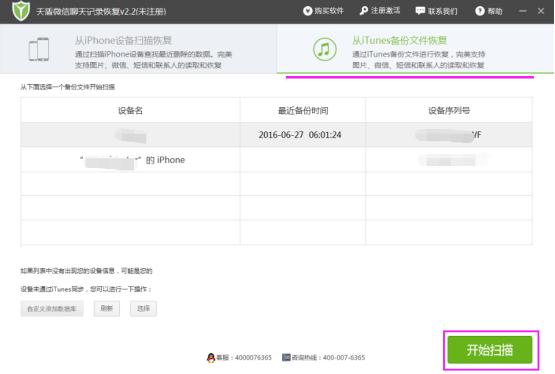Click the two-phones device icon
The width and height of the screenshot is (555, 374).
tap(39, 49)
